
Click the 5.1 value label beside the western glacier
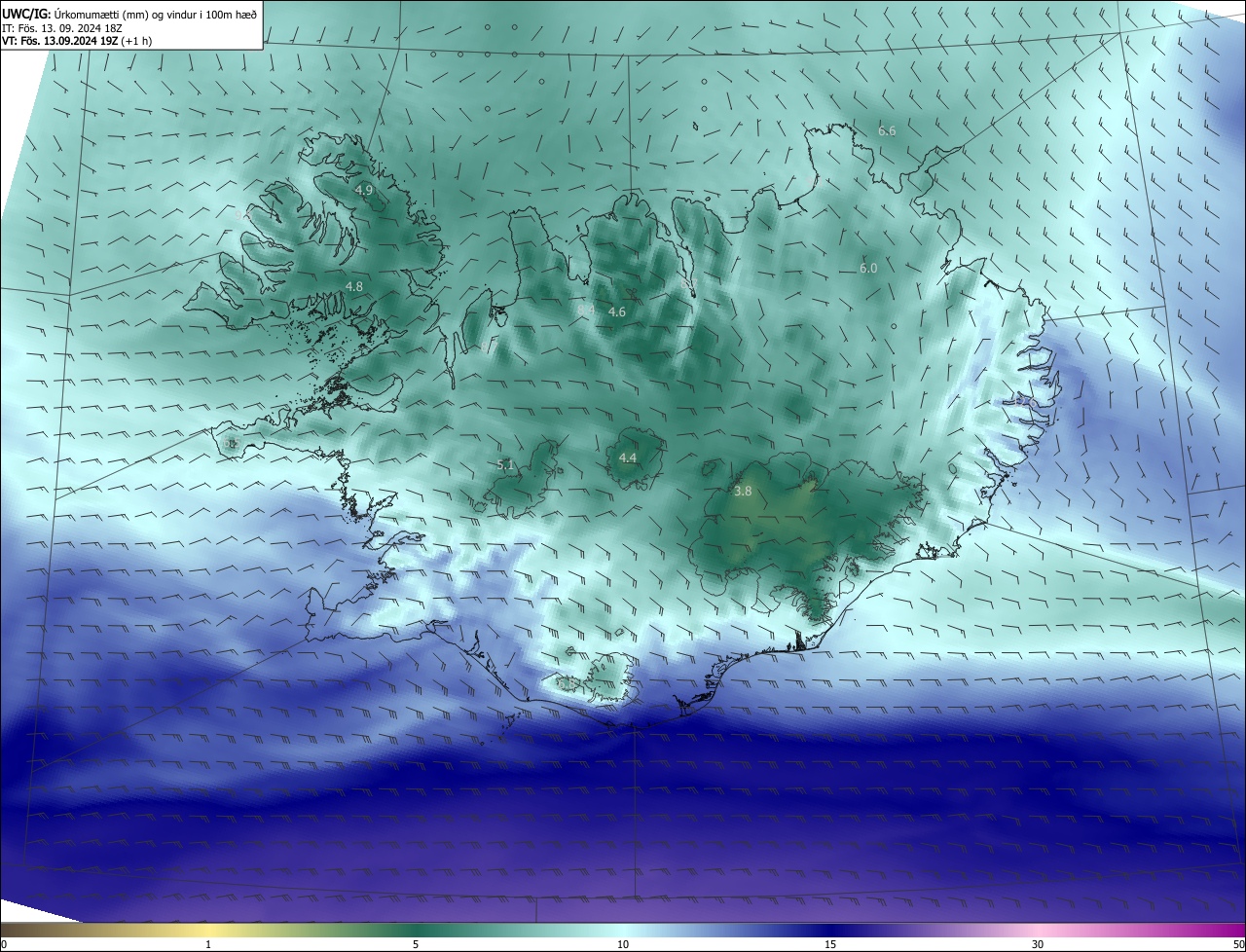pos(505,465)
